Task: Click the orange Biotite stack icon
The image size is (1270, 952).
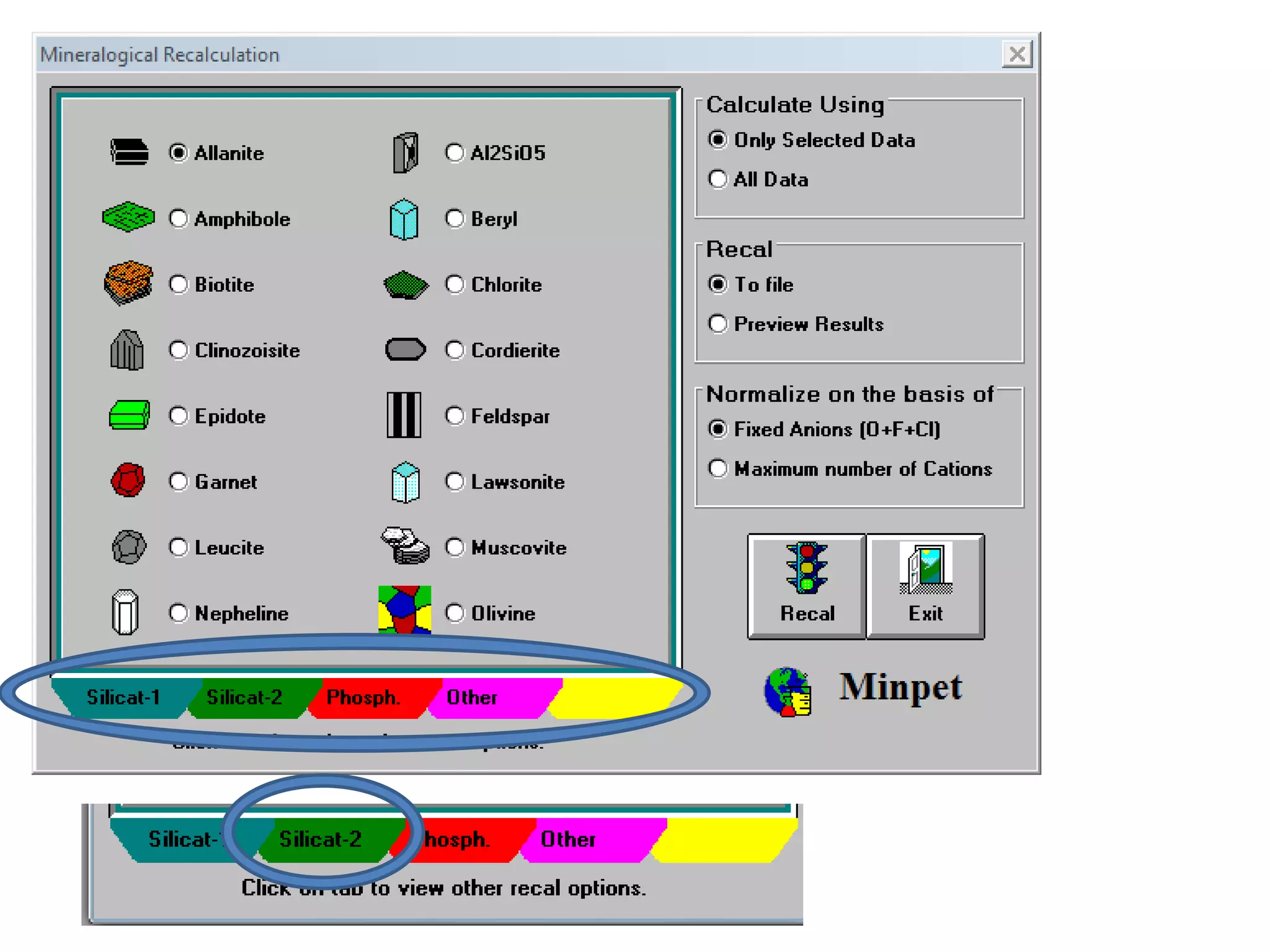Action: 128,283
